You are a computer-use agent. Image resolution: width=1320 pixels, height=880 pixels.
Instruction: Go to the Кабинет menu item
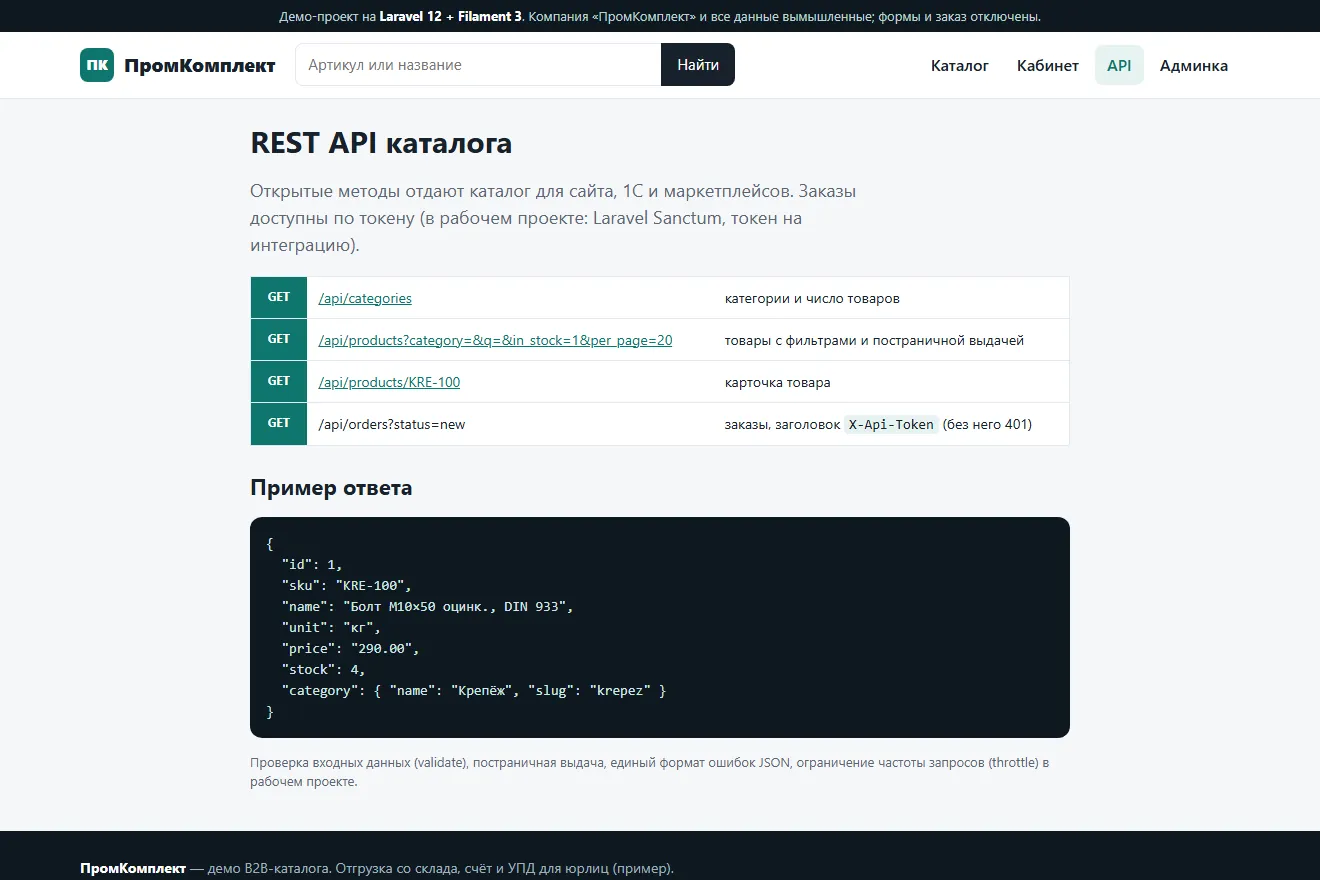pyautogui.click(x=1048, y=65)
